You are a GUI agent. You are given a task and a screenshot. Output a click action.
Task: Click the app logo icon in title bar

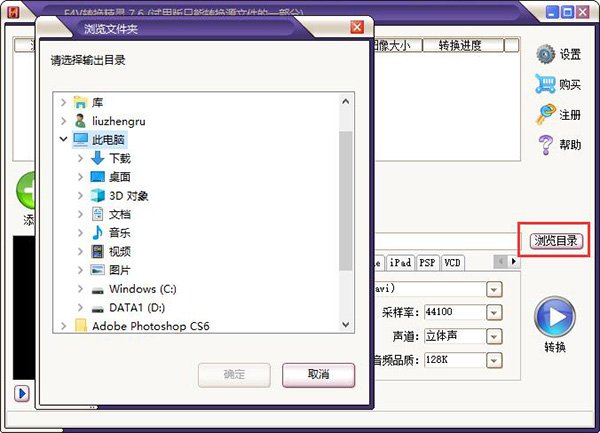pos(13,12)
